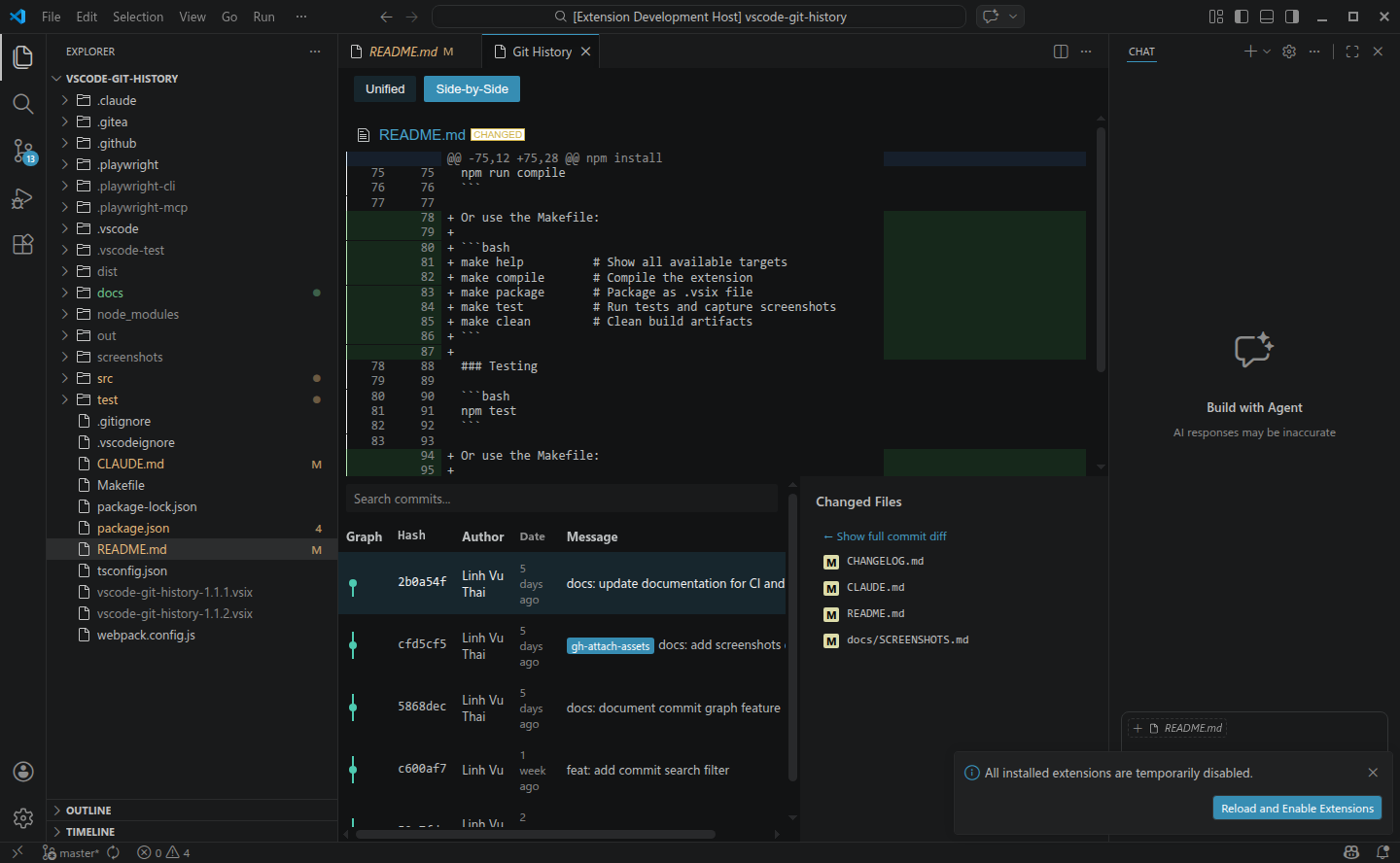Click the commit list horizontal scrollbar
This screenshot has height=863, width=1400.
[536, 834]
